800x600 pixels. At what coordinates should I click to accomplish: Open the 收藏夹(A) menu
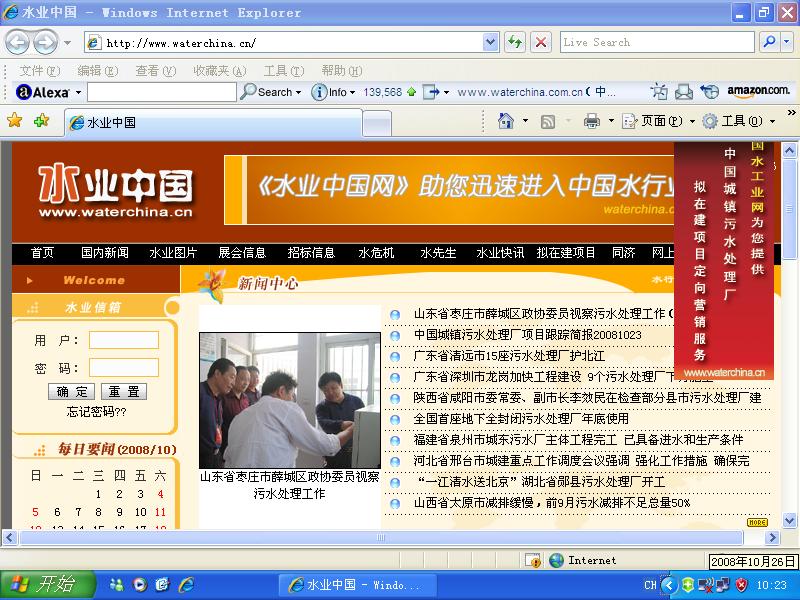click(x=219, y=70)
